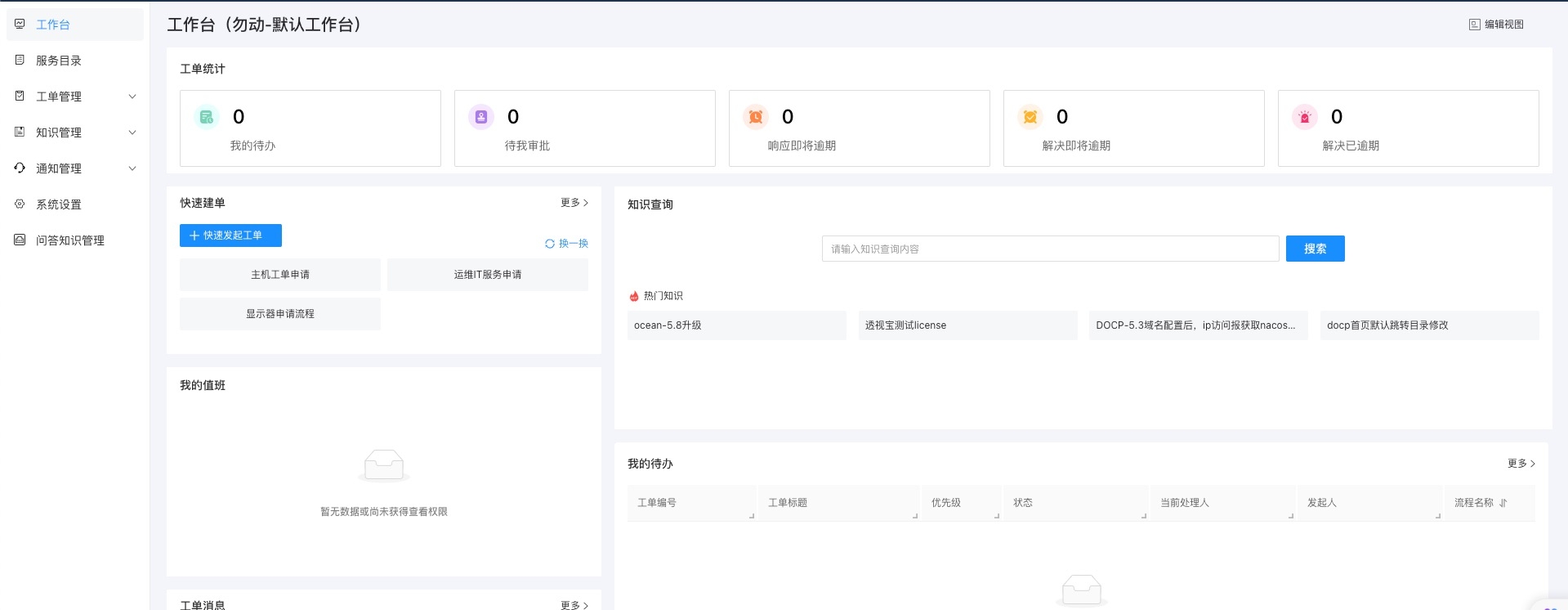Click the 编辑视图 icon at top right
This screenshot has height=610, width=1568.
click(x=1474, y=25)
